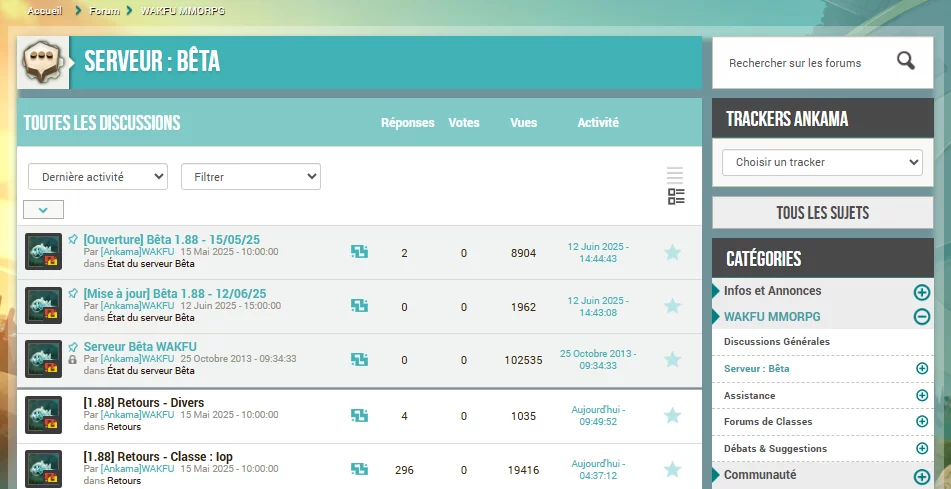Expand Assistance subcategory plus icon
The image size is (951, 489).
(922, 396)
